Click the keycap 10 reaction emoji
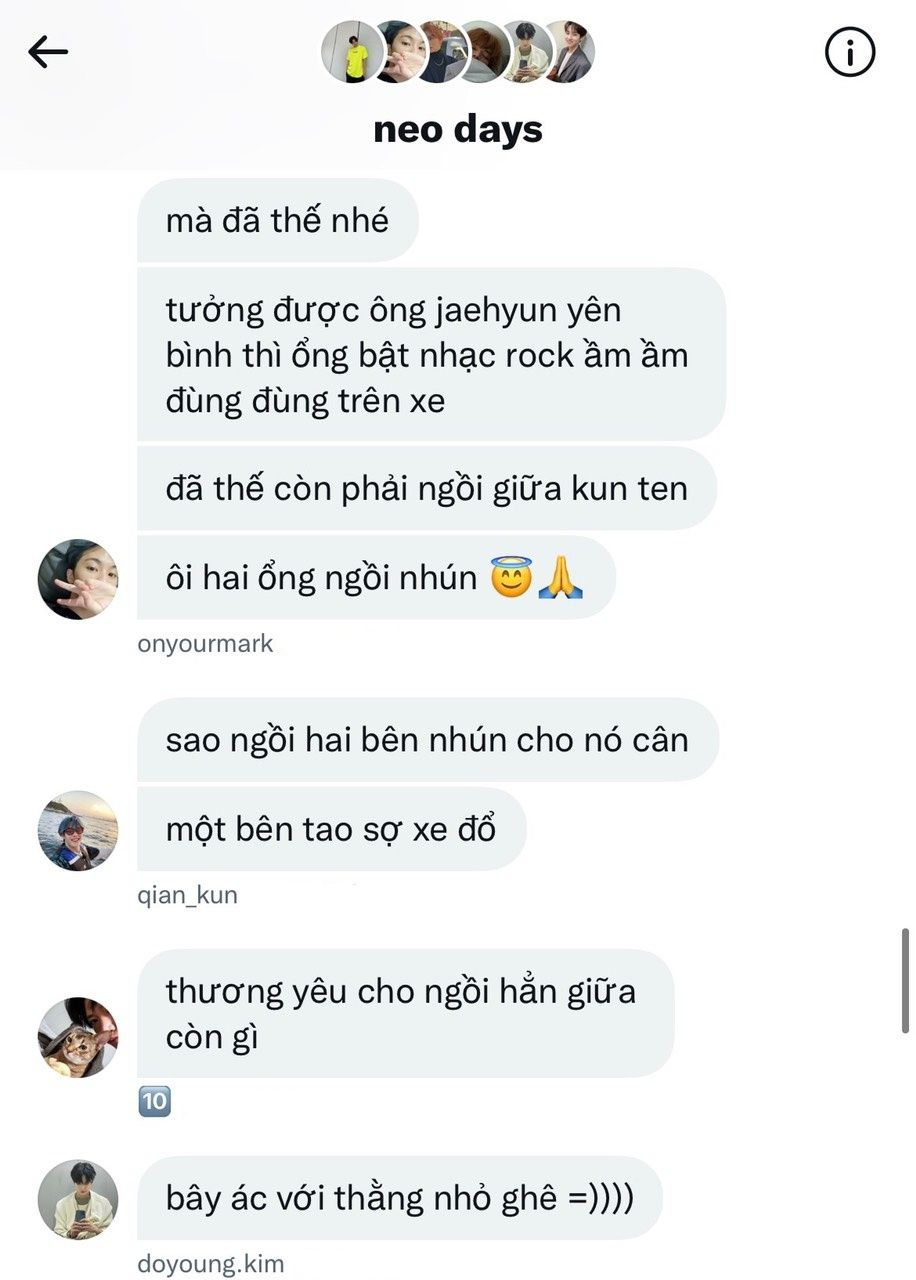 [154, 1103]
